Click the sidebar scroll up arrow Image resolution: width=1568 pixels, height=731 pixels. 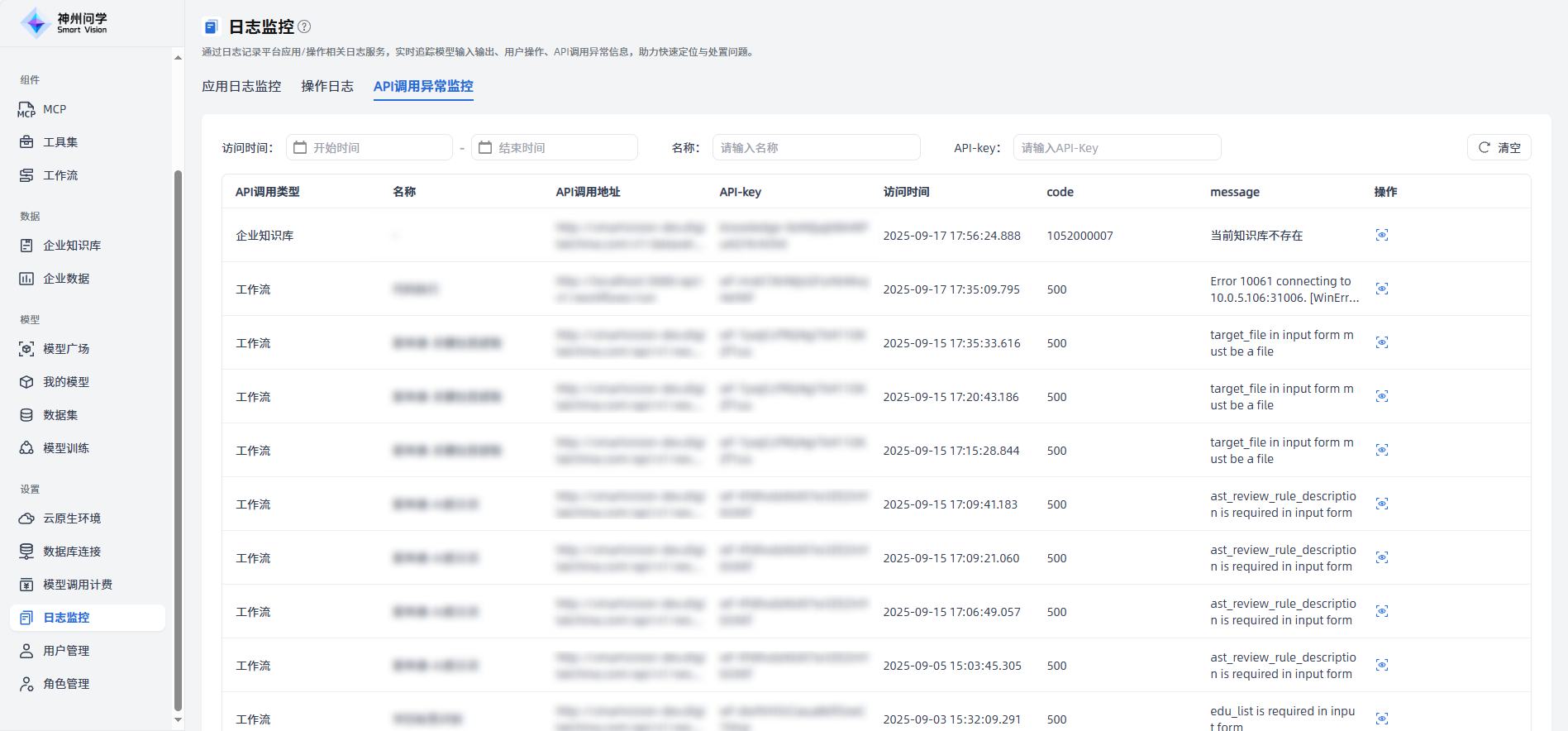click(x=178, y=58)
